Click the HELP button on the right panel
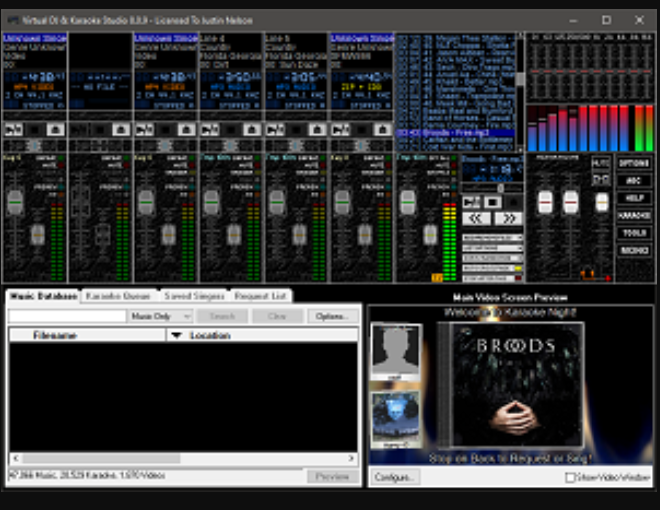The image size is (660, 510). pos(634,198)
